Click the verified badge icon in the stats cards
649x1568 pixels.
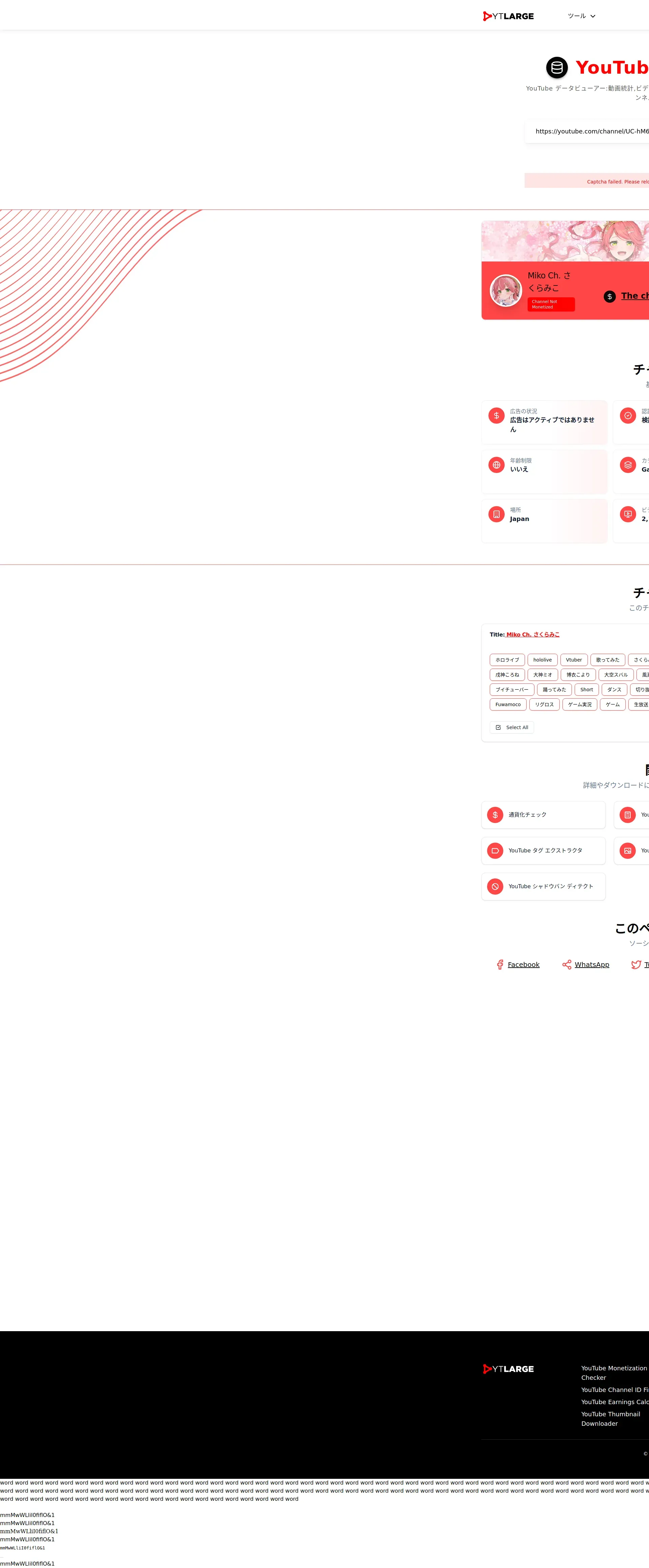(628, 416)
